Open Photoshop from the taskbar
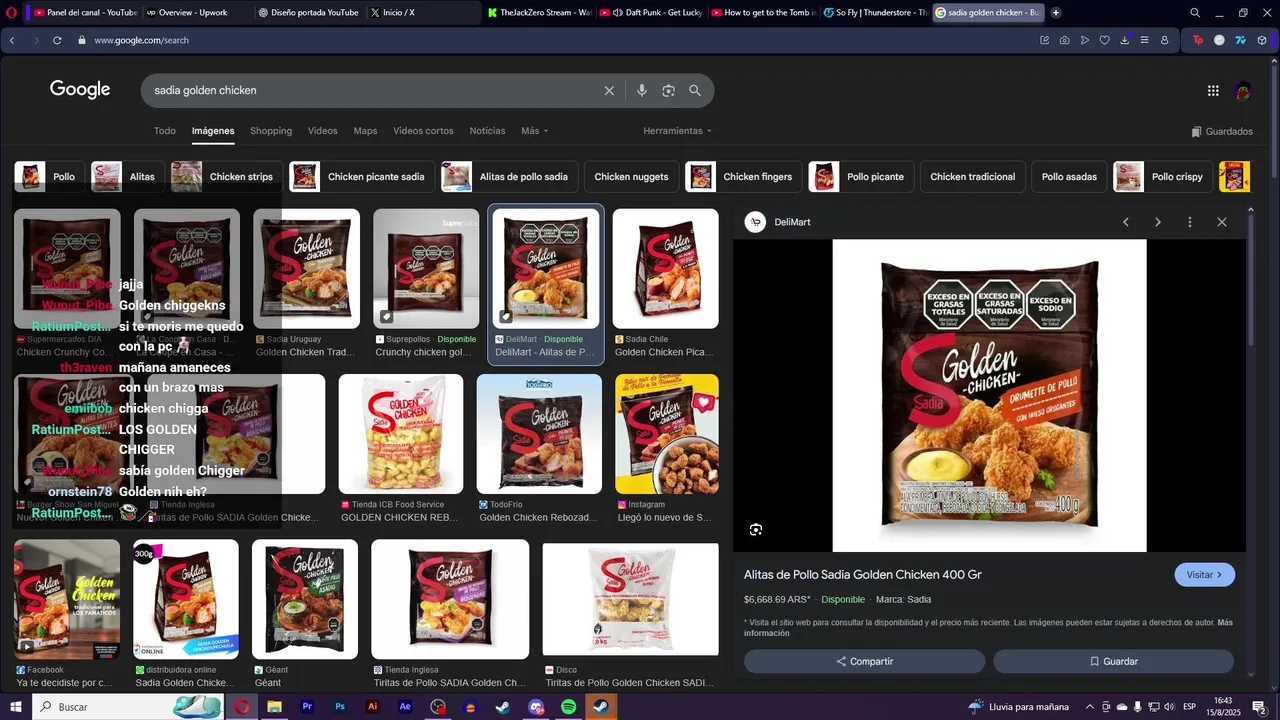Screen dimensions: 1280x720 [340, 707]
